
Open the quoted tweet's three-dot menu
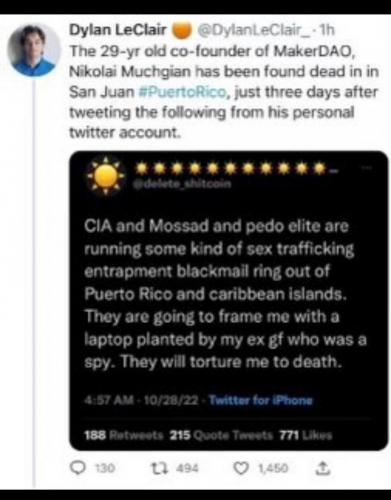pyautogui.click(x=366, y=168)
